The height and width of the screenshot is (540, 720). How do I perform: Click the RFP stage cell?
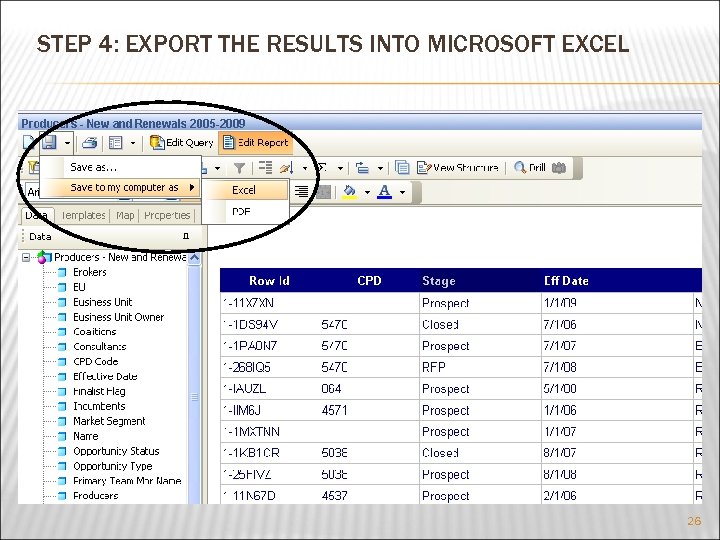[480, 367]
